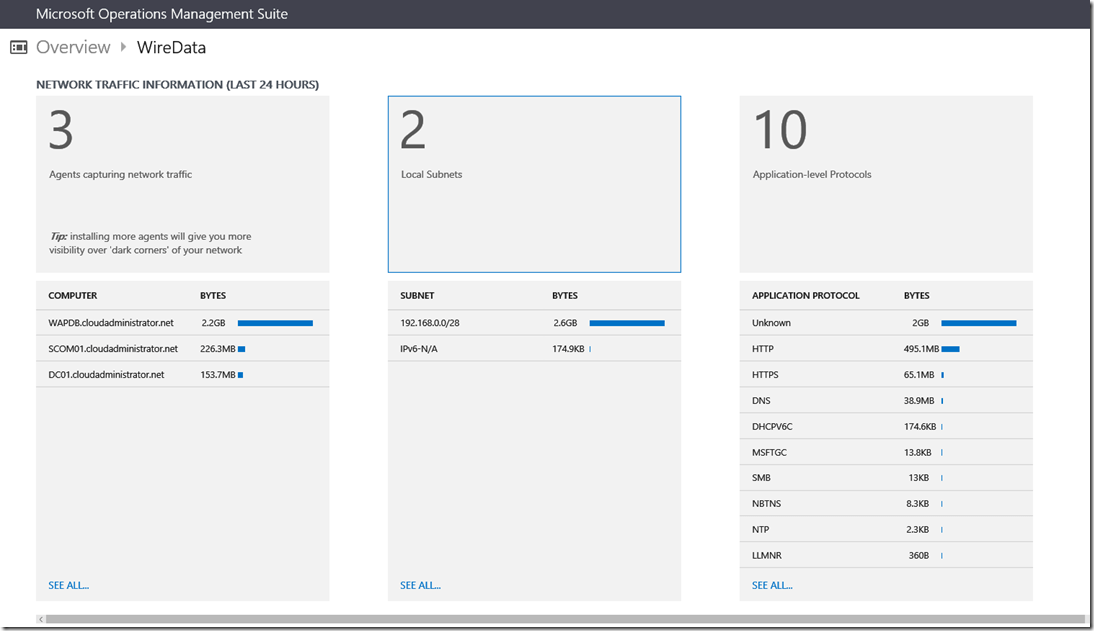Click the Unknown protocol bytes bar
The image size is (1094, 631).
(978, 323)
